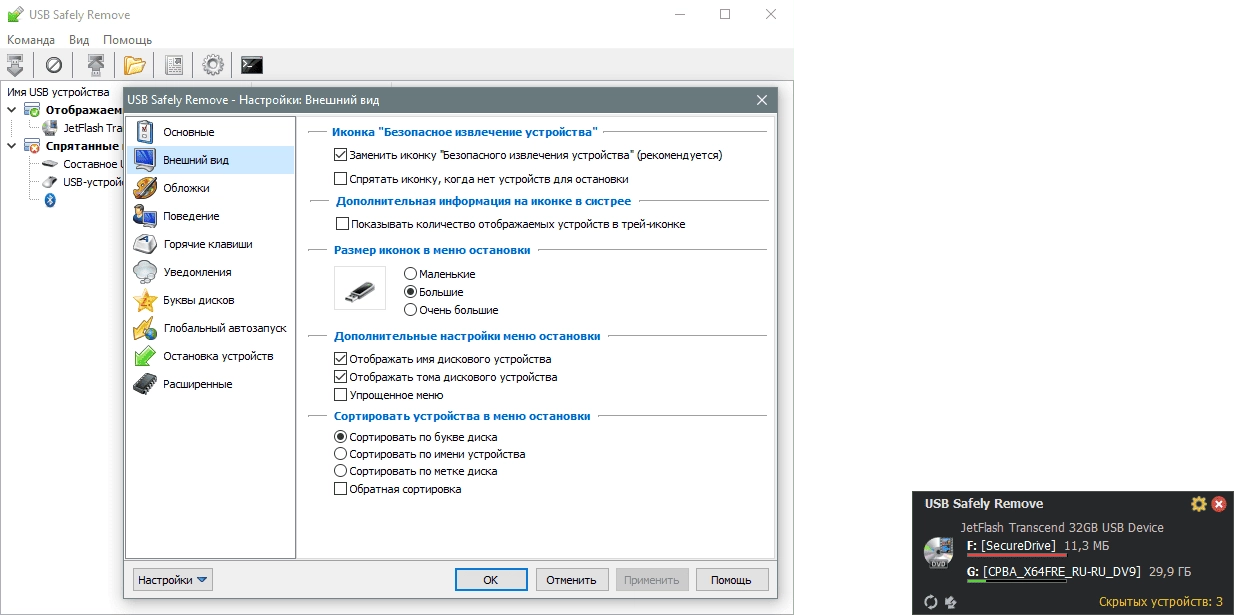Collapse the Отображаемые devices tree group
The width and height of the screenshot is (1234, 615).
[12, 109]
